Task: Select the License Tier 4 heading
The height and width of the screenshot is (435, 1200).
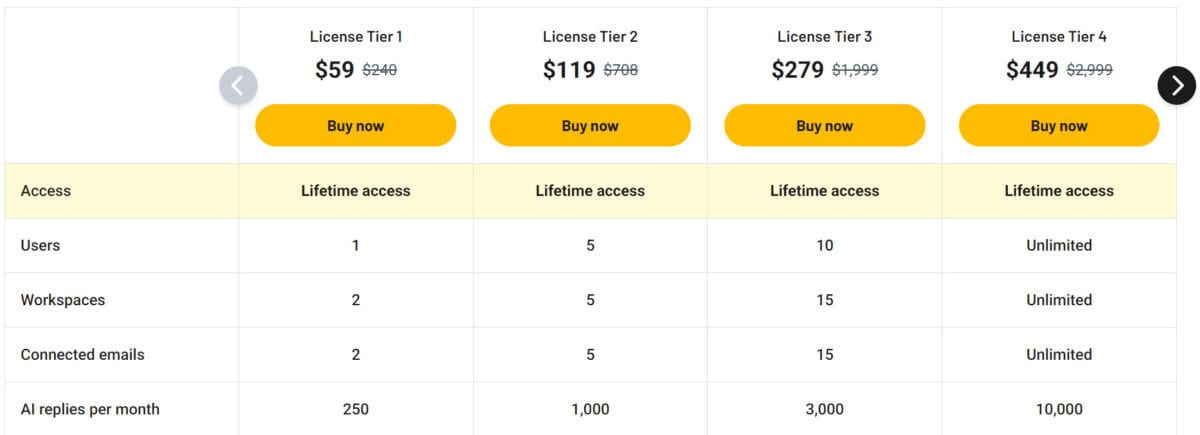Action: pyautogui.click(x=1059, y=37)
